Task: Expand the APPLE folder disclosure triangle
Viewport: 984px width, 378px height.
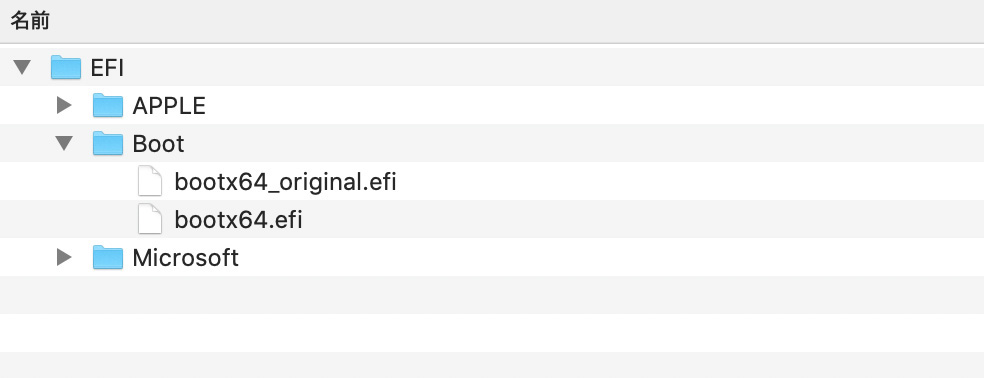Action: pos(64,105)
